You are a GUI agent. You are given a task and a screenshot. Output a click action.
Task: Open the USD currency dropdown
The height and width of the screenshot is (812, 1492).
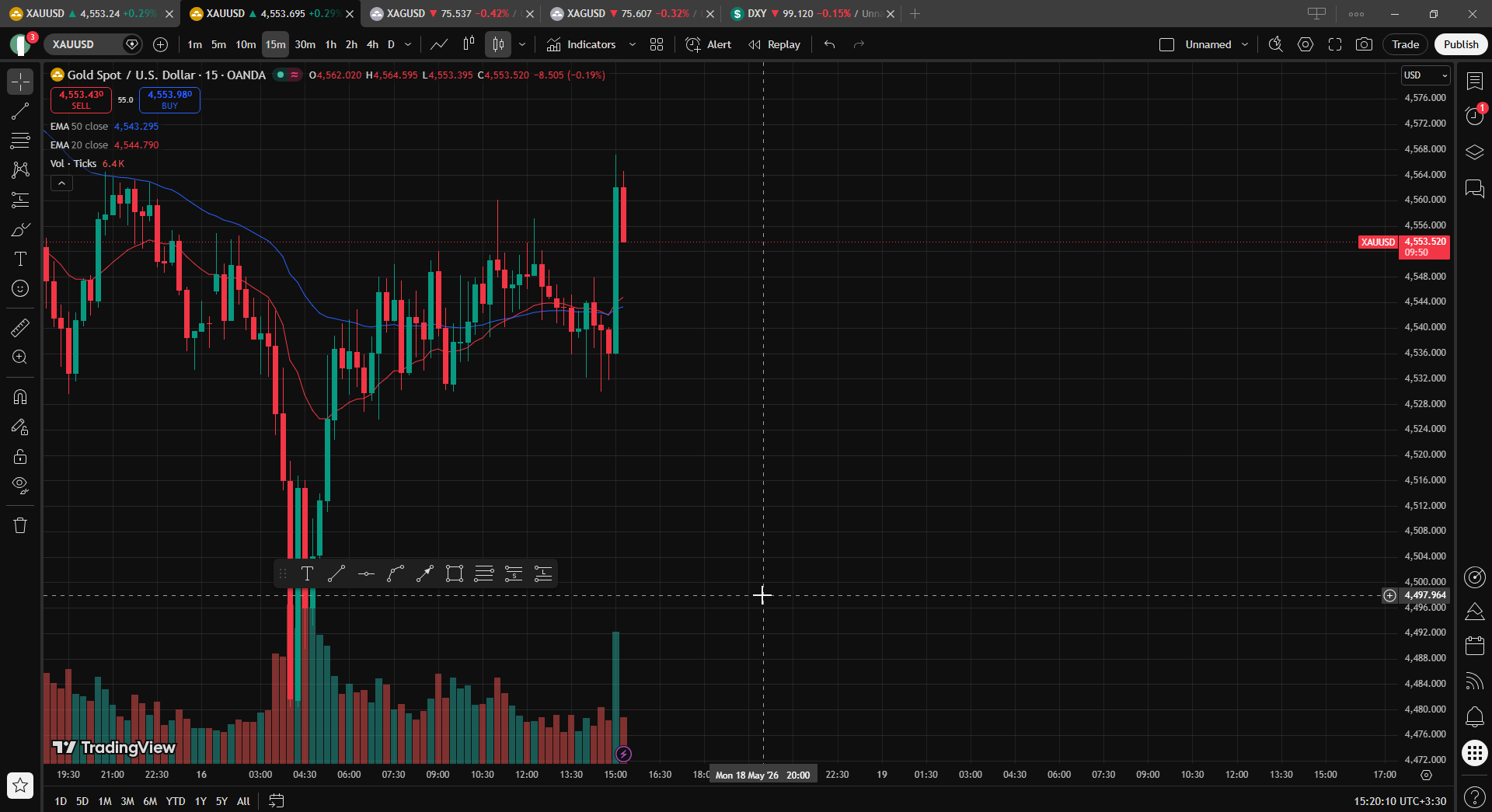point(1425,75)
